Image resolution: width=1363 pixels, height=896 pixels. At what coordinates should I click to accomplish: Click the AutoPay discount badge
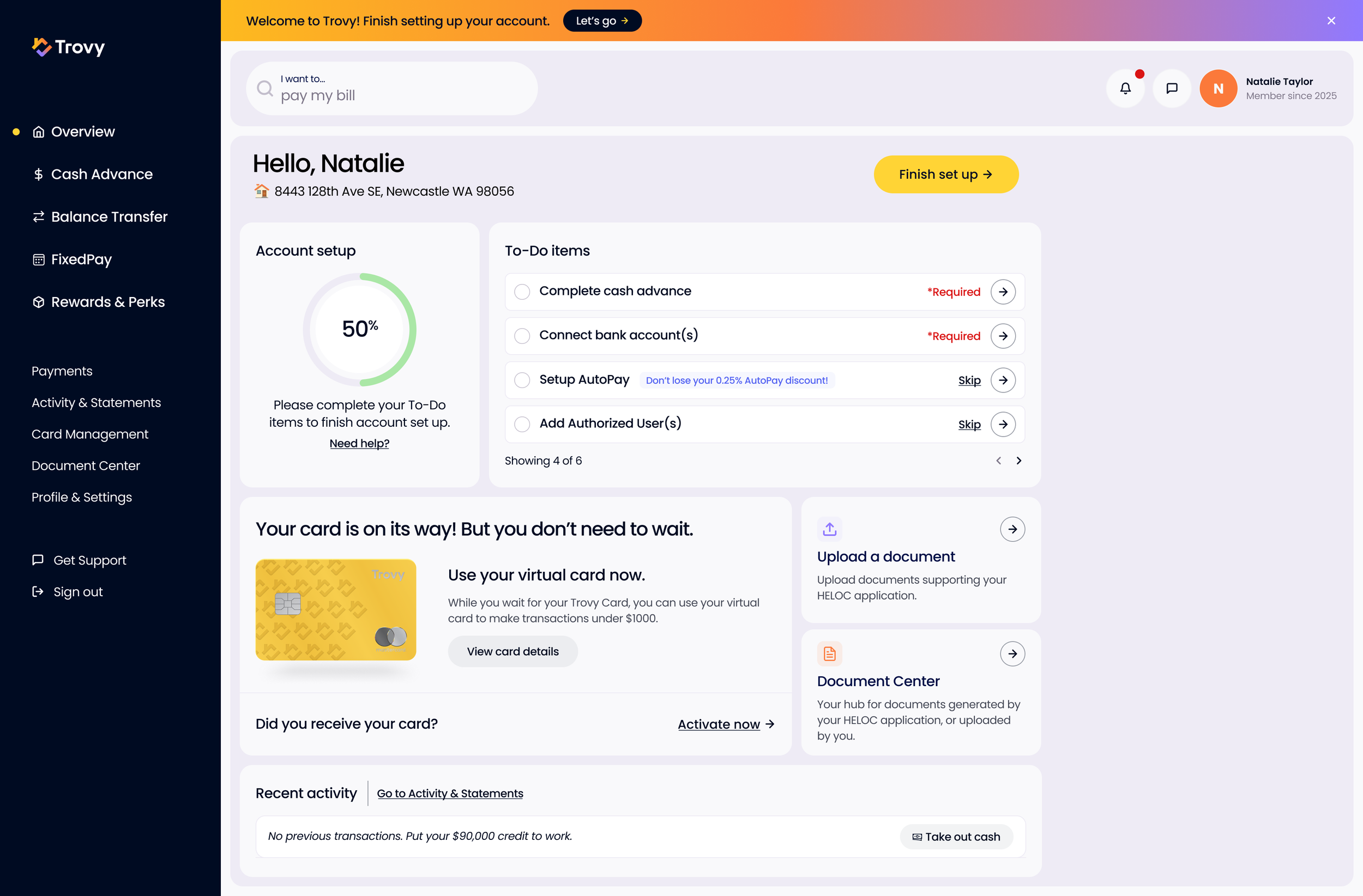click(737, 380)
